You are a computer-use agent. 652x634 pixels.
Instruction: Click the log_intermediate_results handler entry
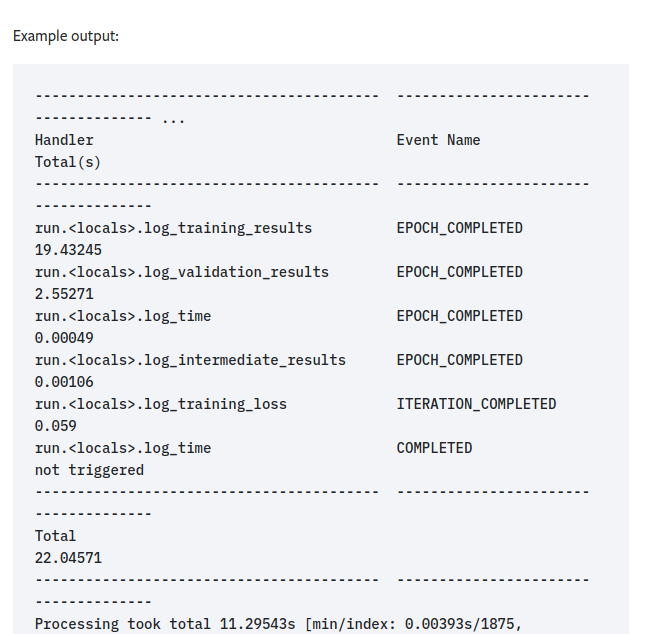coord(190,360)
